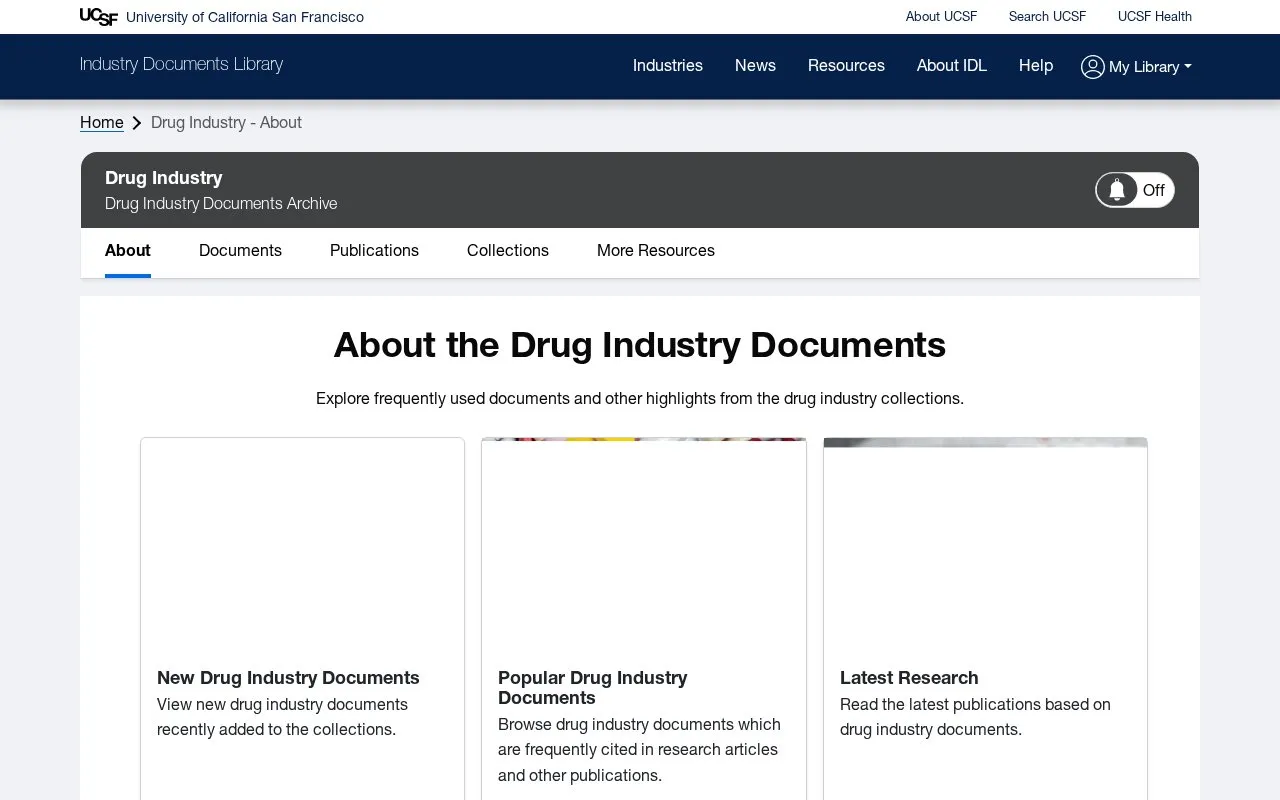Click Industry Documents Library site title
Viewport: 1280px width, 800px height.
[181, 64]
